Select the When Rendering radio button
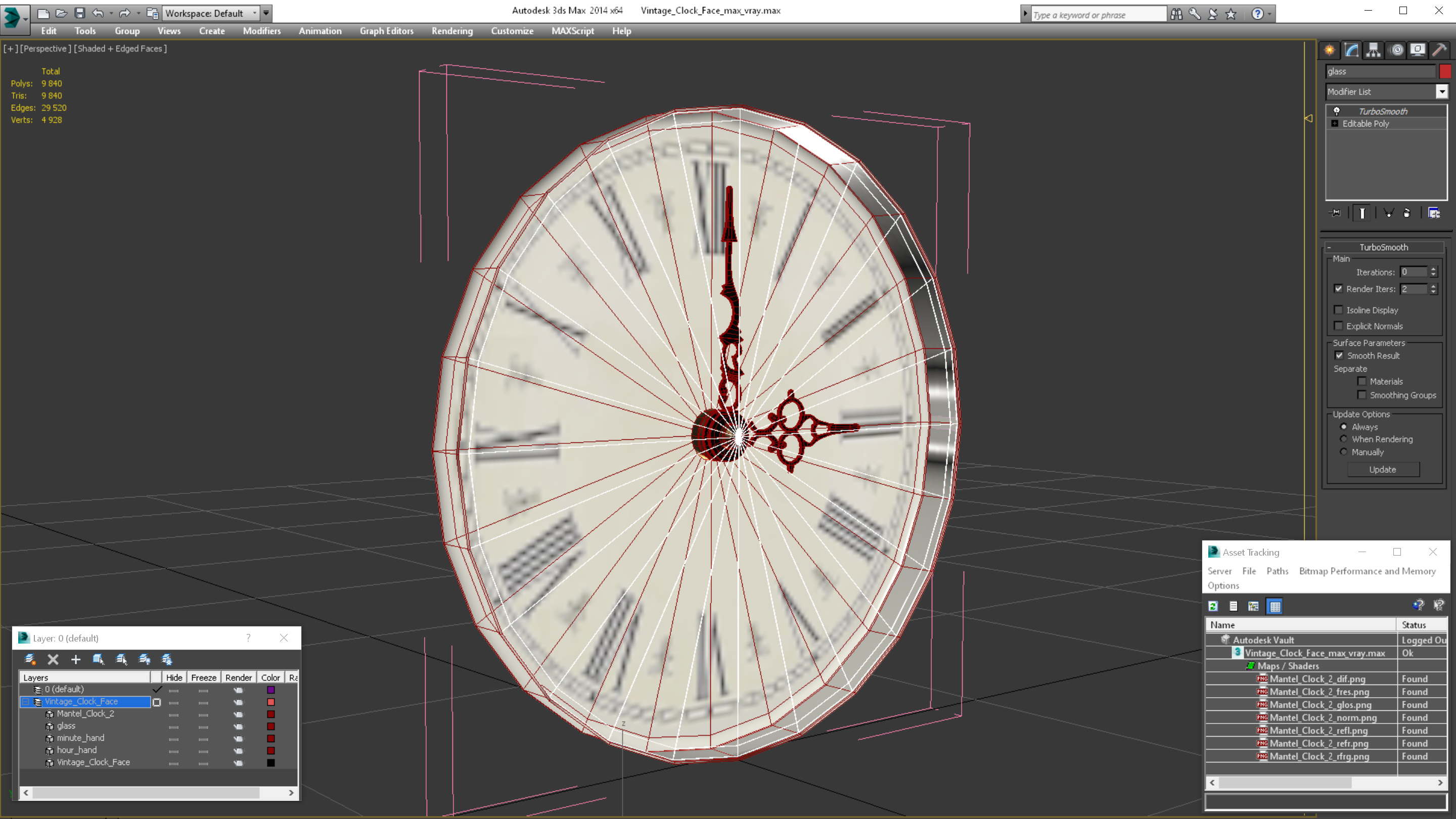 (x=1344, y=439)
